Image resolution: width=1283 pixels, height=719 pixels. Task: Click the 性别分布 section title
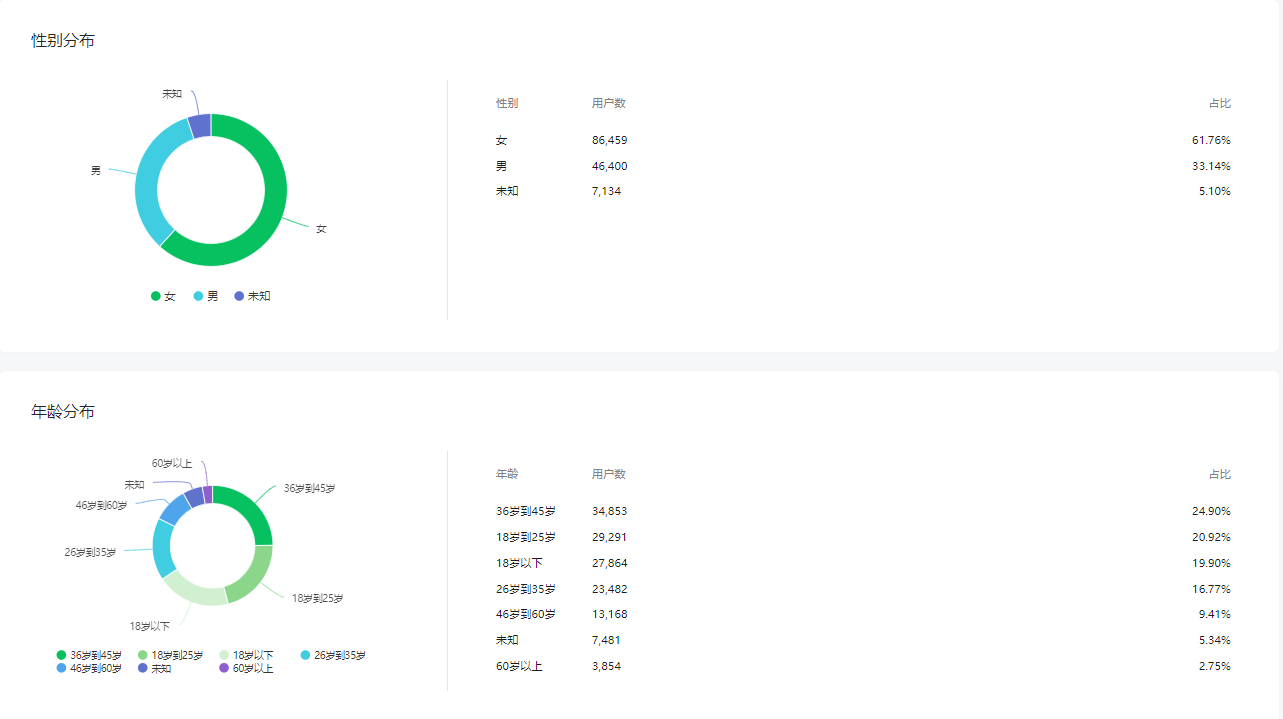pyautogui.click(x=63, y=41)
